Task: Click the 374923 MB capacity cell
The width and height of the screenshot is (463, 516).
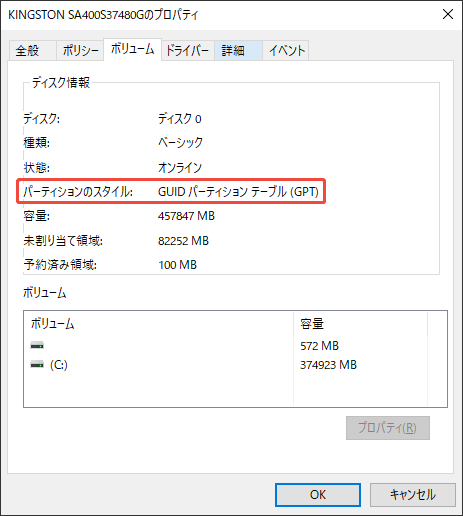Action: click(x=328, y=365)
